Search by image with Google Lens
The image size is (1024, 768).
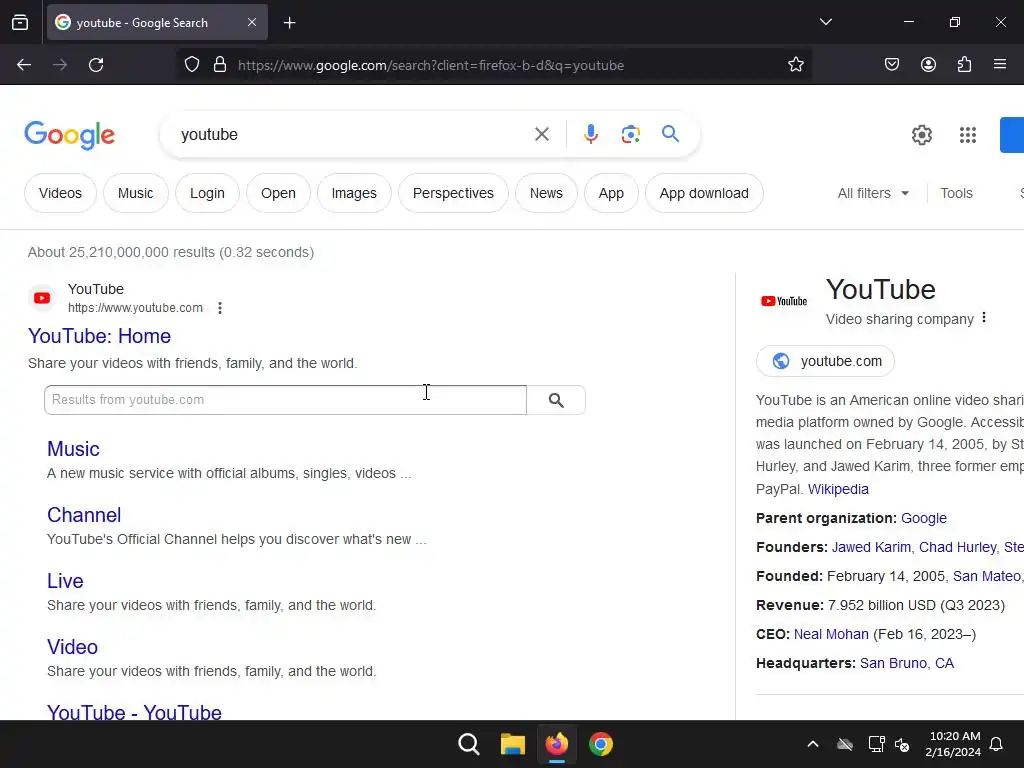tap(630, 135)
